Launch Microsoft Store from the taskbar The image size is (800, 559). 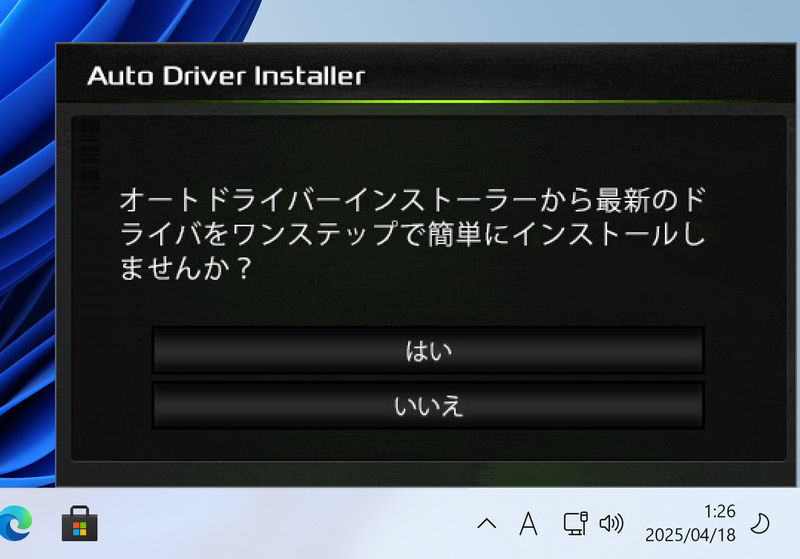pos(80,523)
